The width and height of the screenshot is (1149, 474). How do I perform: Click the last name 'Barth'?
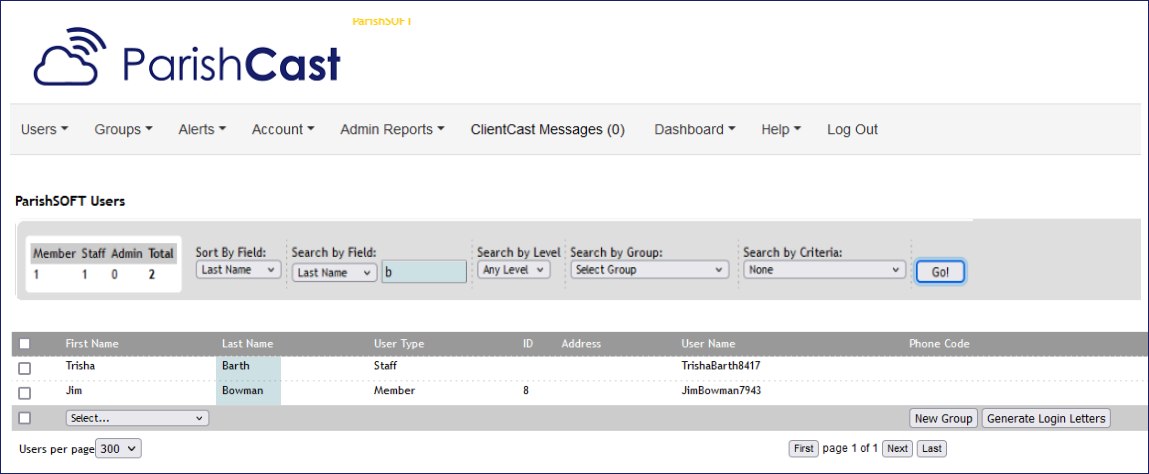235,365
